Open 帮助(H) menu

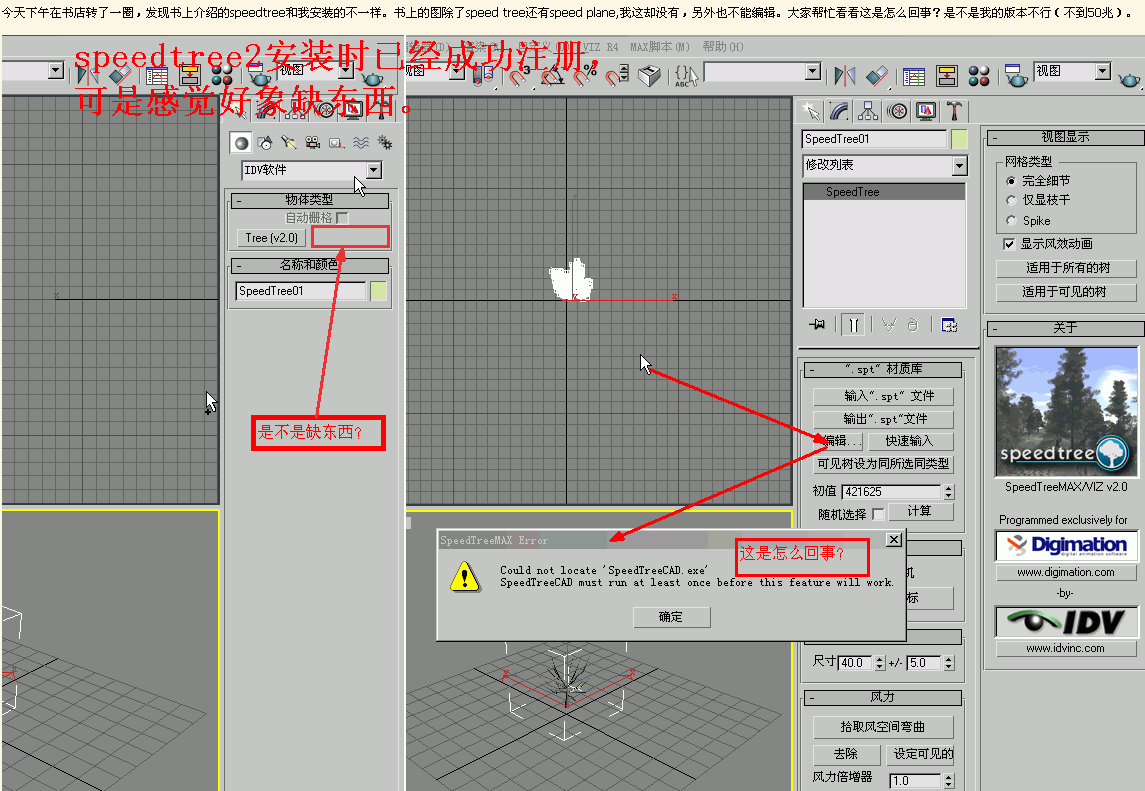coord(723,47)
